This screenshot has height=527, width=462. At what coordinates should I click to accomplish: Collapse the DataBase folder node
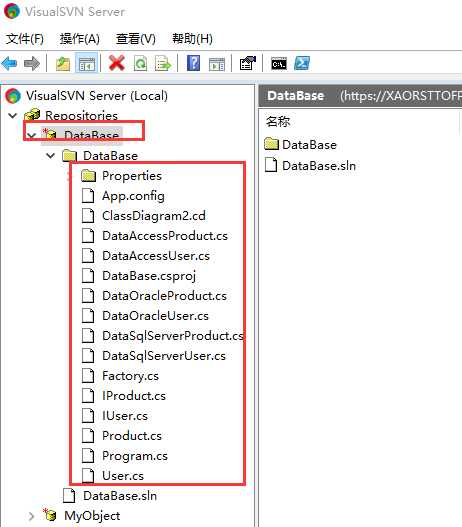pos(50,156)
